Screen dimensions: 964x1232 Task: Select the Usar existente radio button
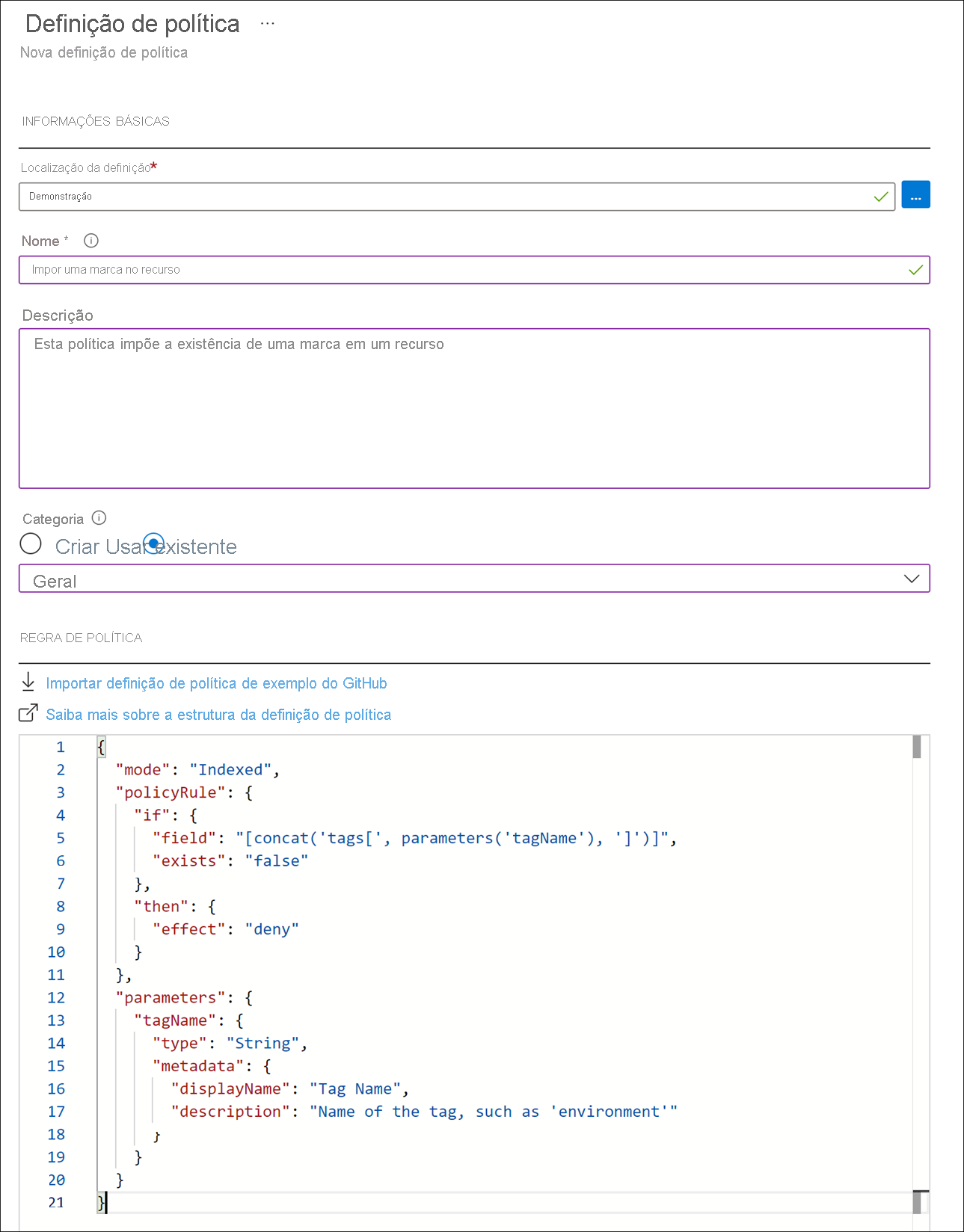[x=153, y=544]
